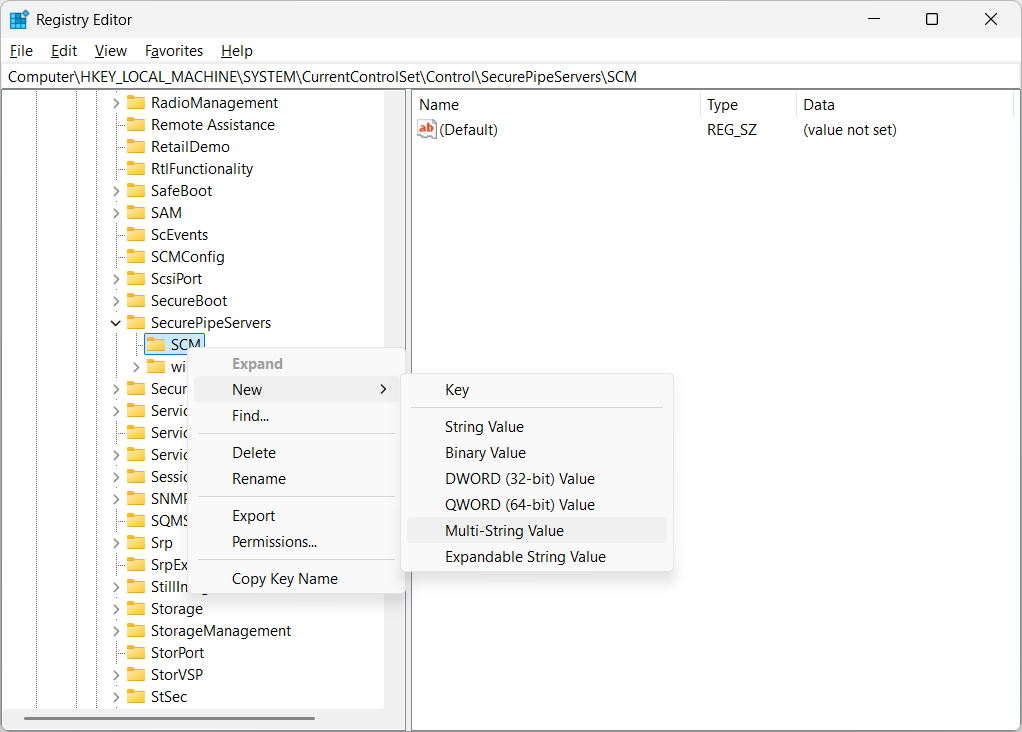Select the ScEvents folder icon
The width and height of the screenshot is (1022, 732).
pyautogui.click(x=136, y=235)
